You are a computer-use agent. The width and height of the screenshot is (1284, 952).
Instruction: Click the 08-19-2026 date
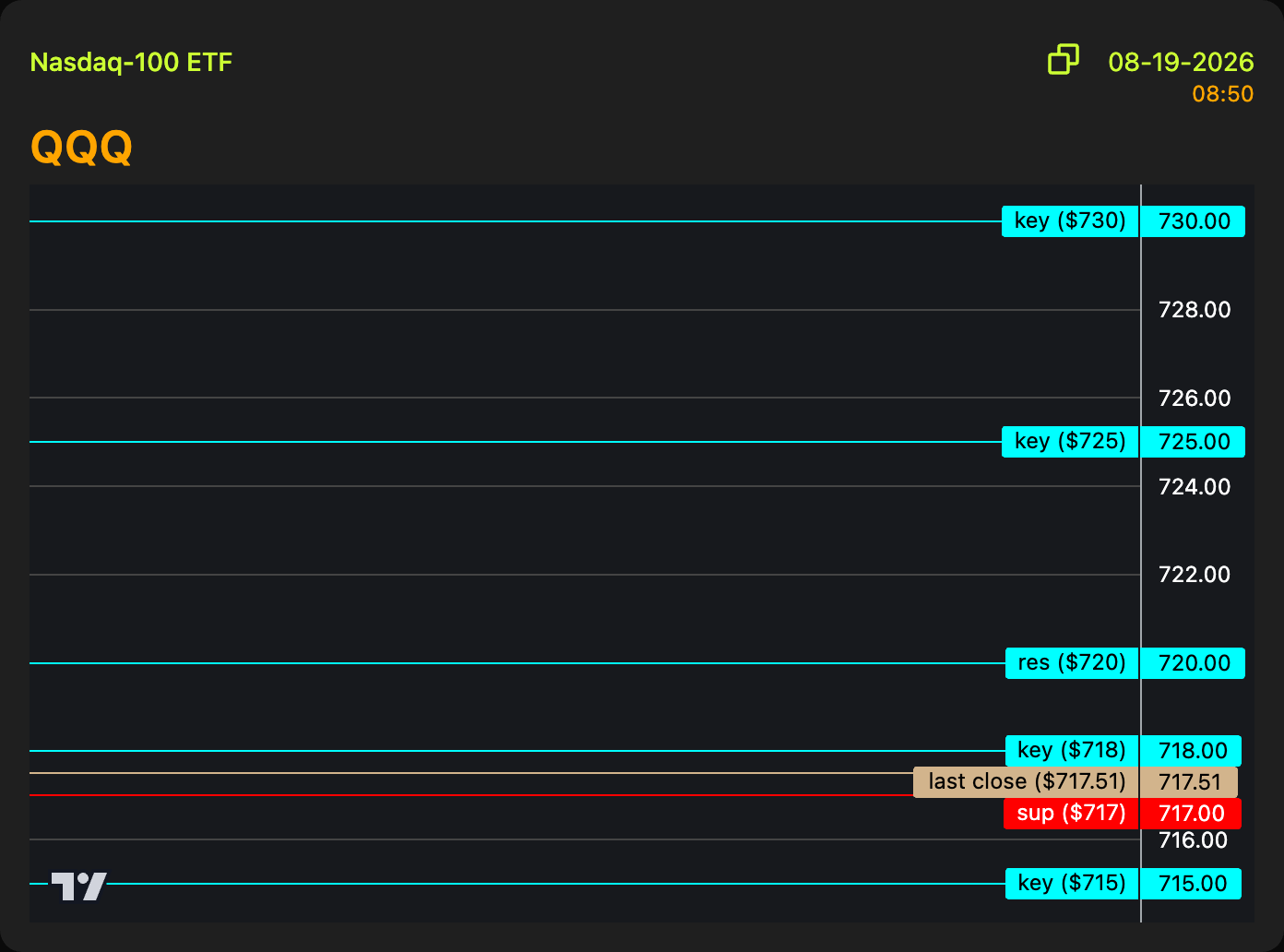tap(1181, 62)
